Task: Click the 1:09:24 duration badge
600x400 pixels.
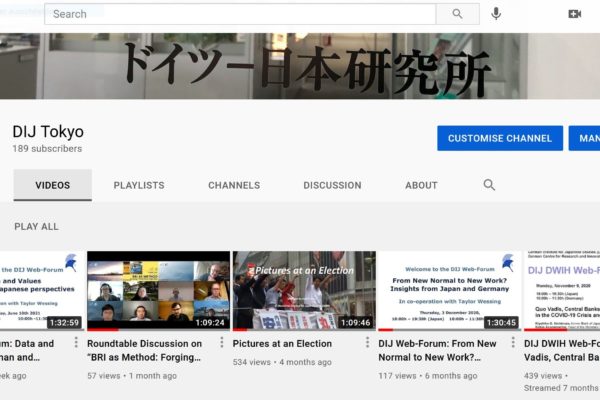Action: click(210, 323)
